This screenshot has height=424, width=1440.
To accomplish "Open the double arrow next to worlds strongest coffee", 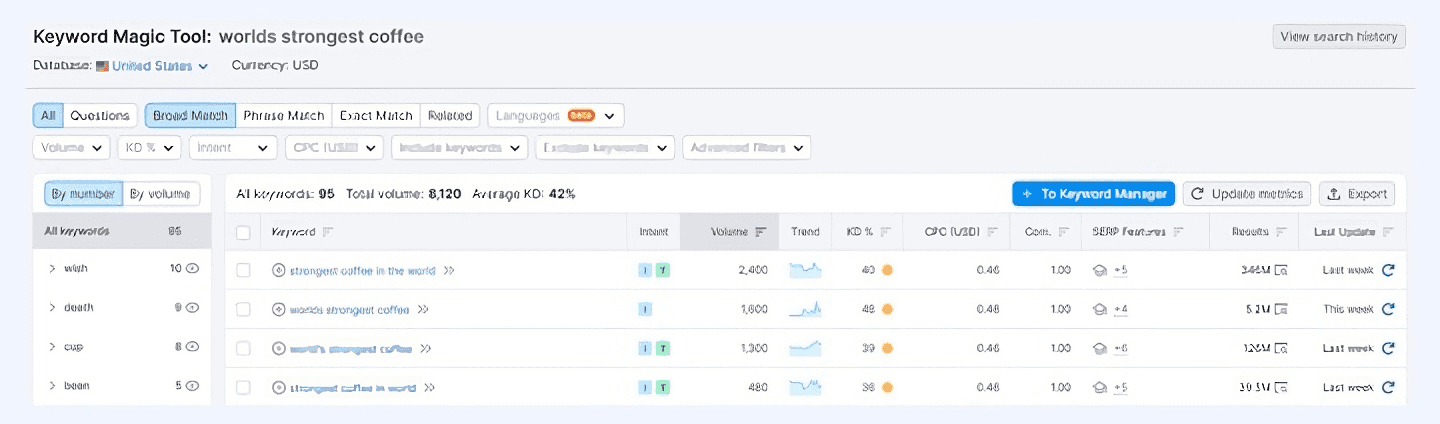I will point(423,309).
